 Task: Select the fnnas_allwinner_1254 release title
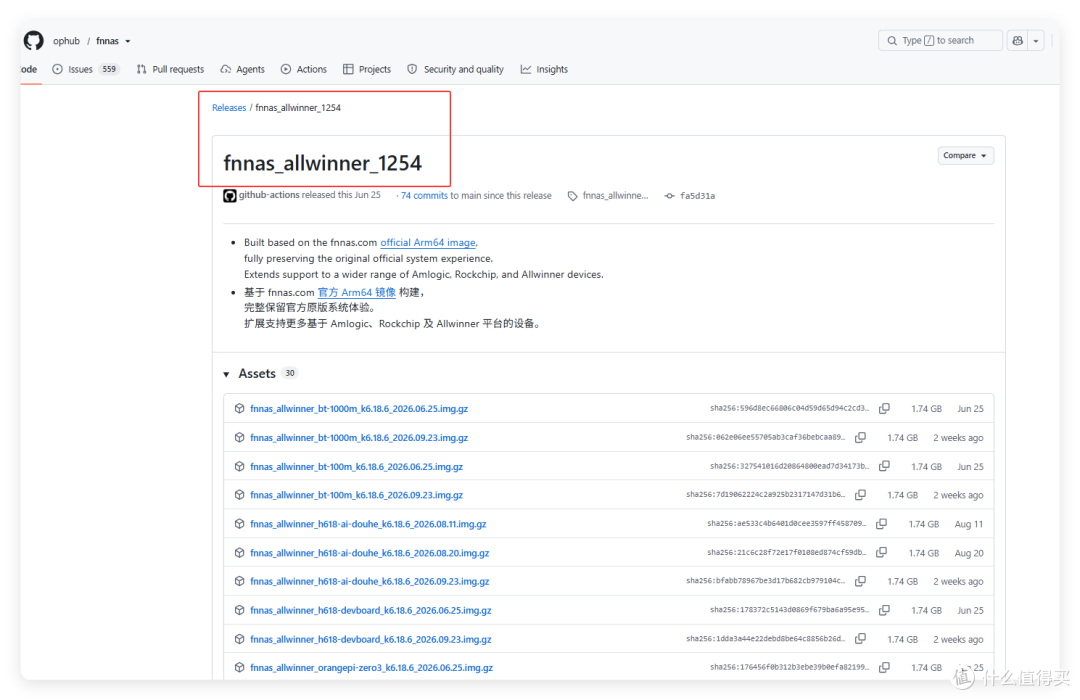point(322,163)
